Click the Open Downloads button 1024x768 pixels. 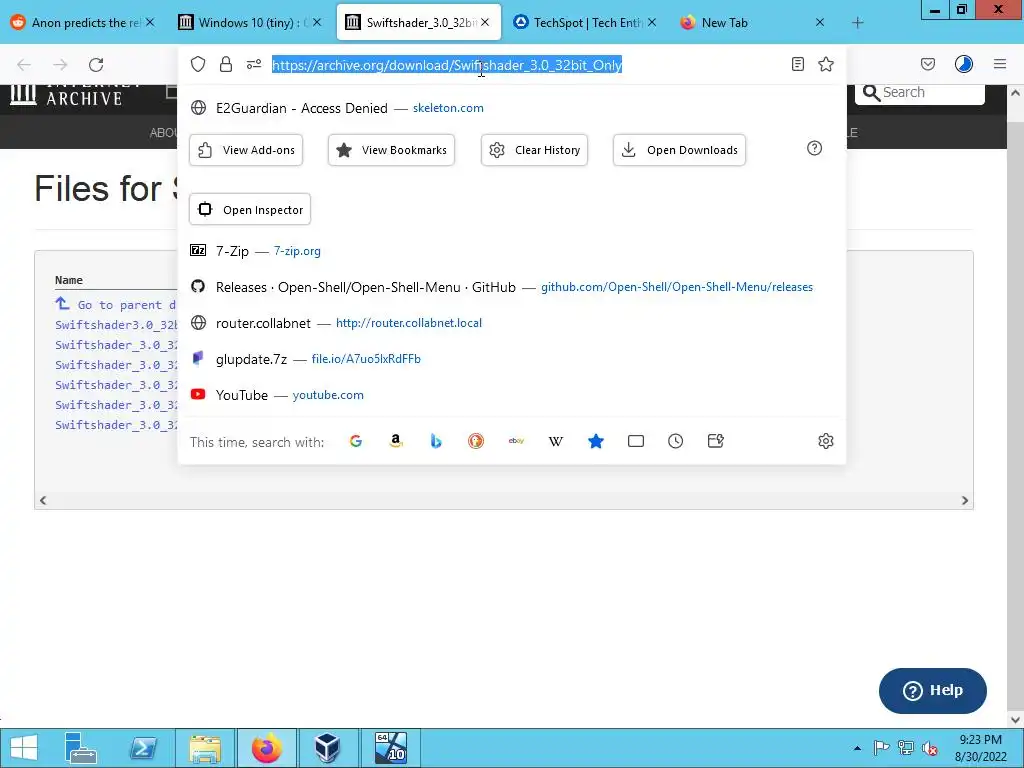tap(679, 150)
